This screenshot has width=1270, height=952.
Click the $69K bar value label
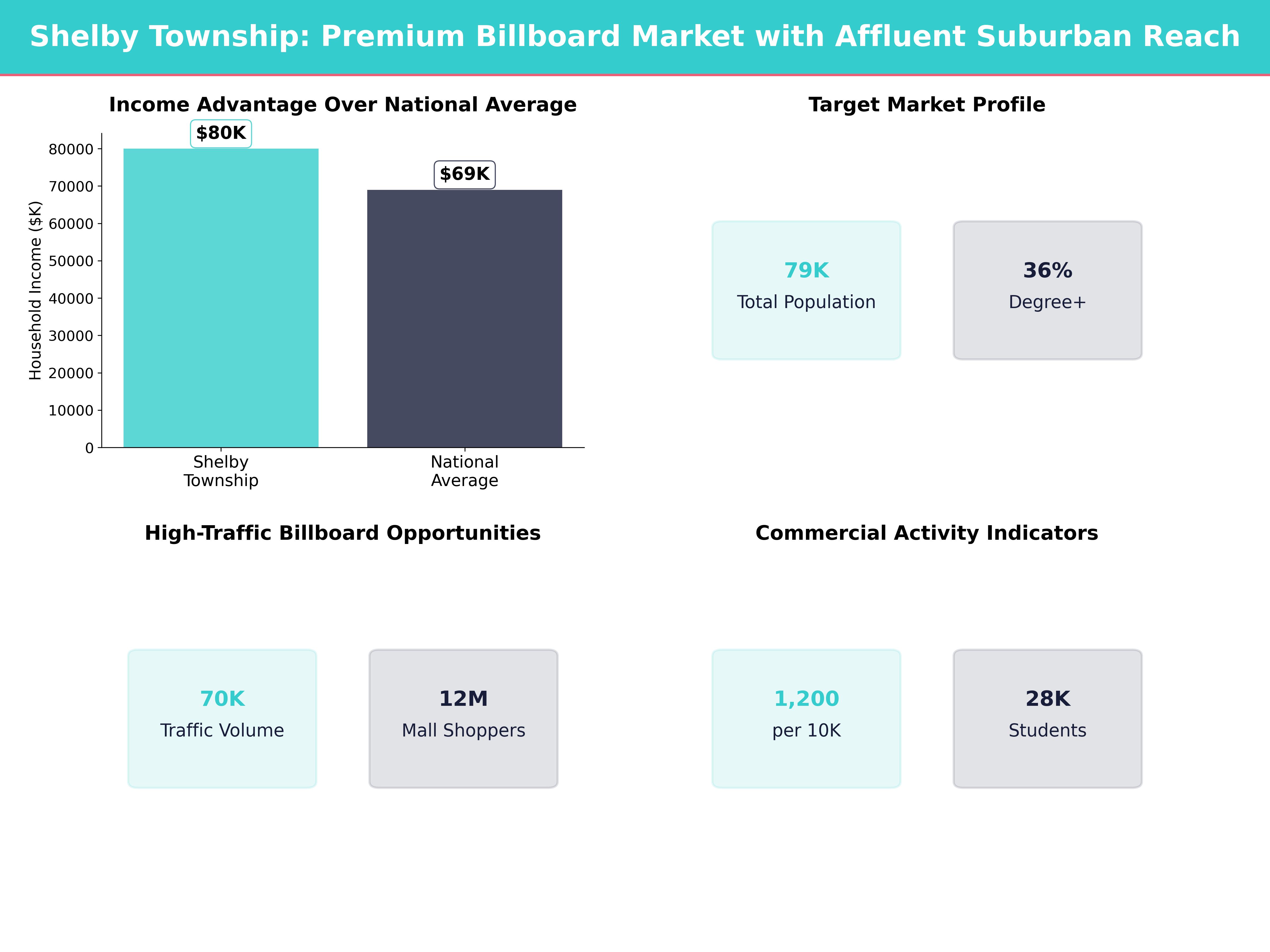[465, 174]
